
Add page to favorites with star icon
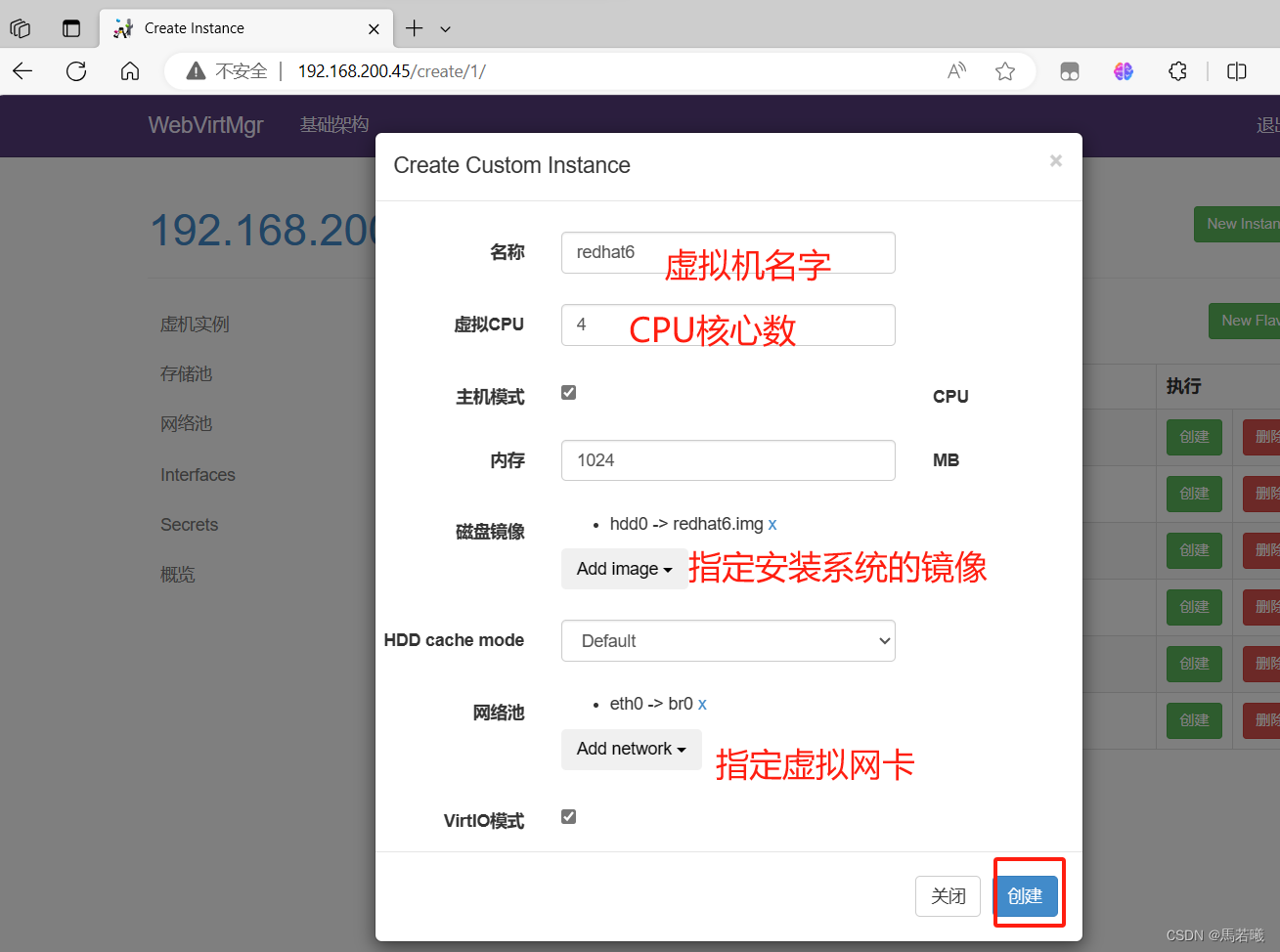click(x=1005, y=71)
